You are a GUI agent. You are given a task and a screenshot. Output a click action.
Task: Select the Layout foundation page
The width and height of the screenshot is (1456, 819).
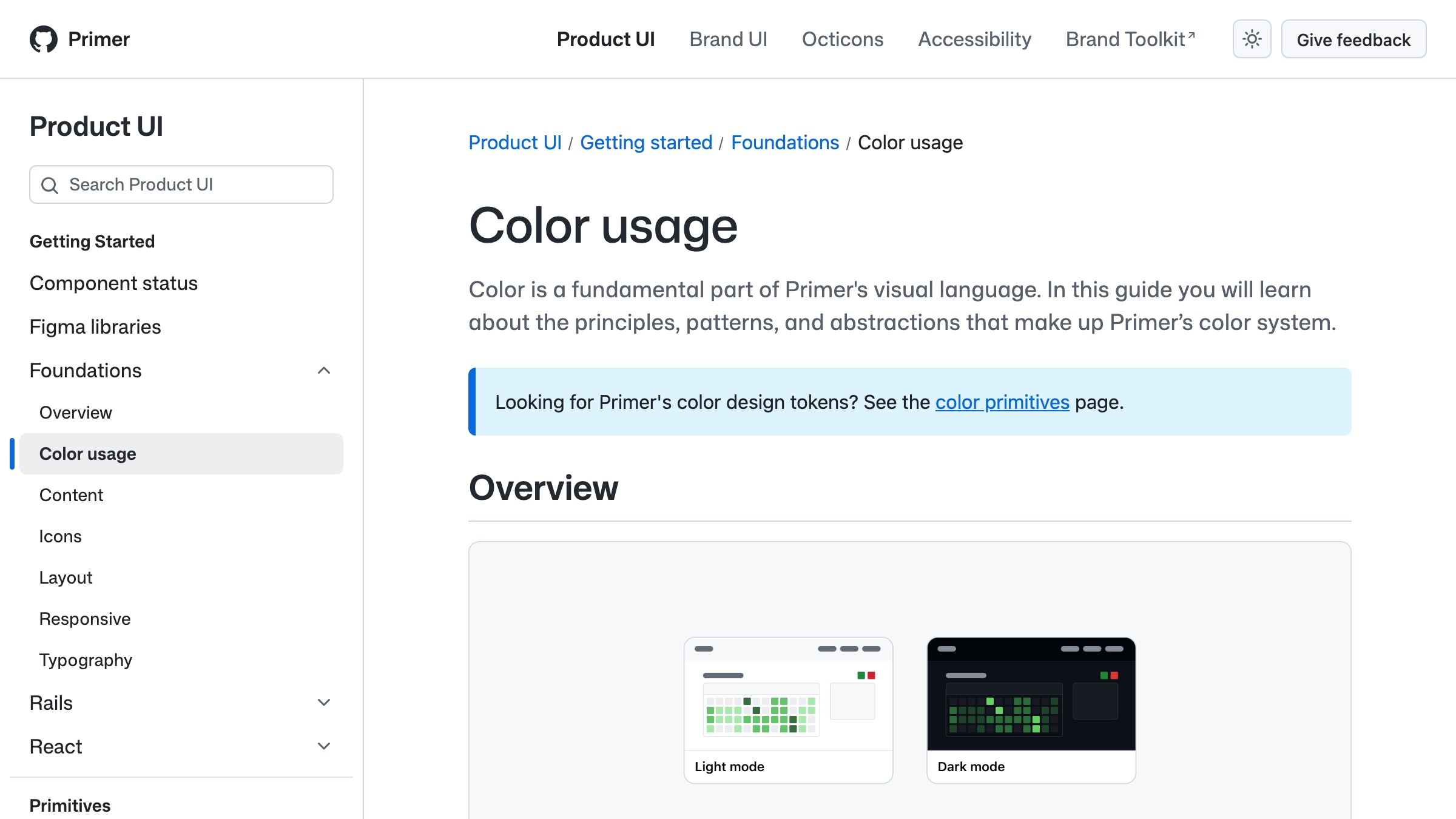pos(65,577)
